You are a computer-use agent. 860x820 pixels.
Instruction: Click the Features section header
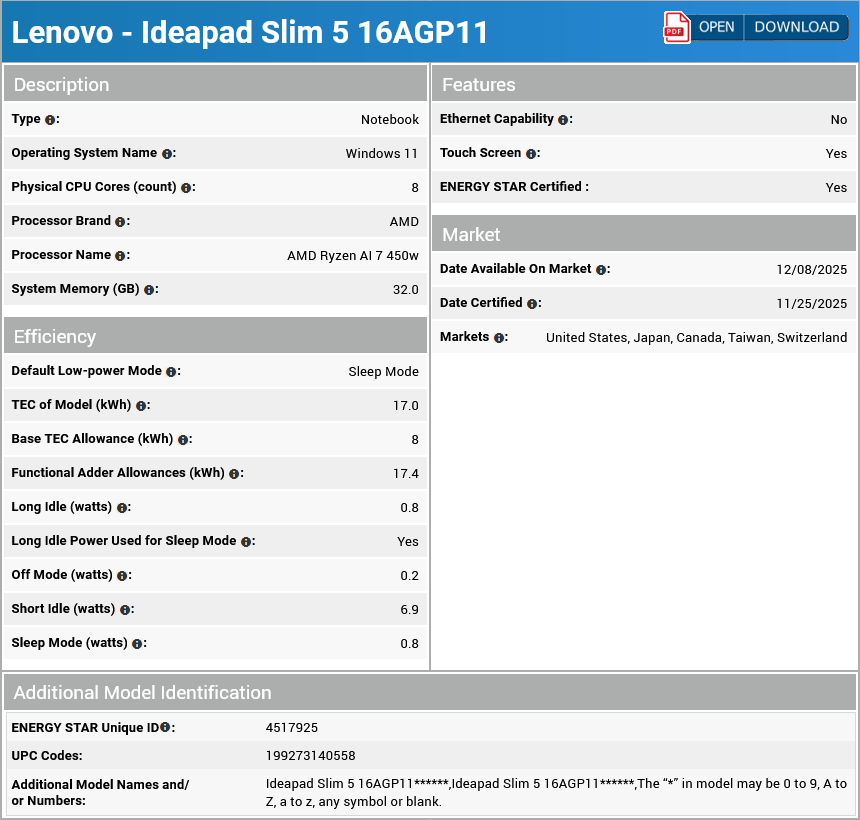click(x=644, y=83)
